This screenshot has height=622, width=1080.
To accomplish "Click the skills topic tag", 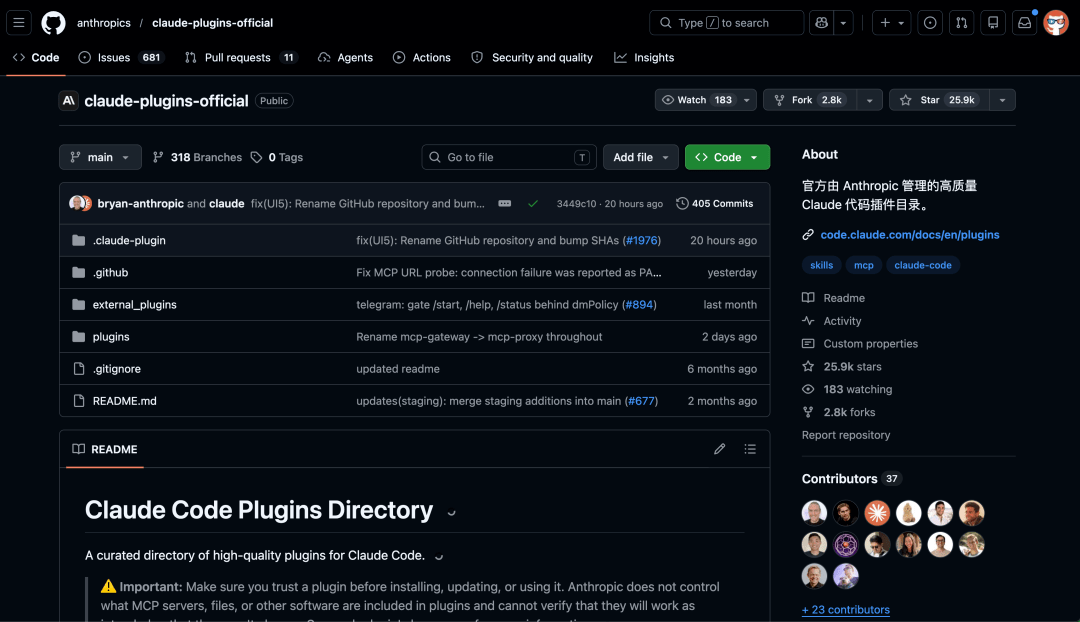I will coord(821,265).
